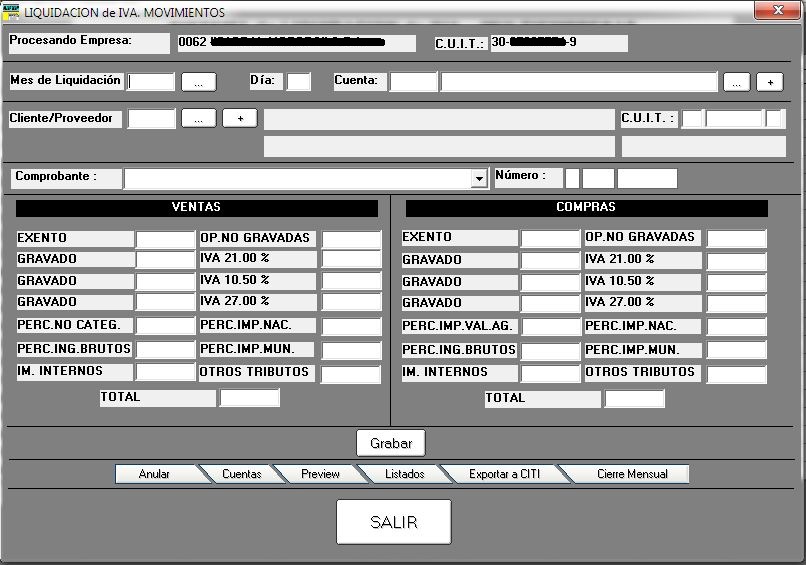Click the Grabar button
The image size is (806, 565).
coord(391,443)
